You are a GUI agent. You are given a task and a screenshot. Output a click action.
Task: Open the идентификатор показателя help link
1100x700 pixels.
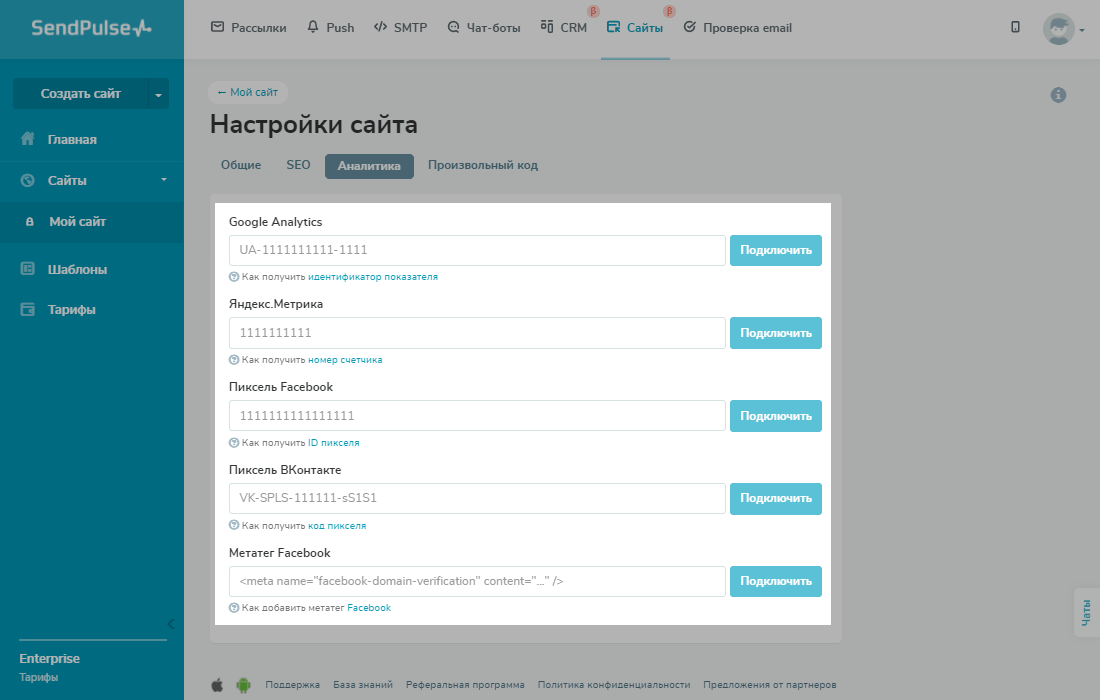click(373, 277)
